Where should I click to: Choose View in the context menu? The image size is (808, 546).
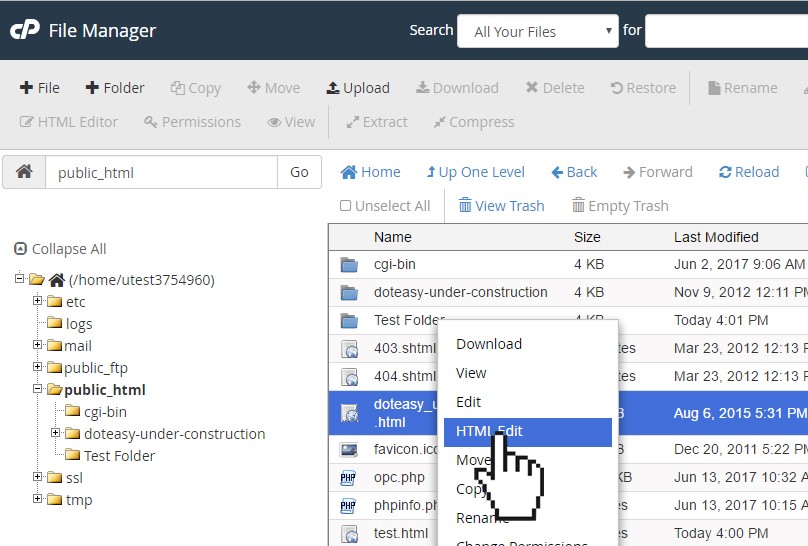(528, 373)
